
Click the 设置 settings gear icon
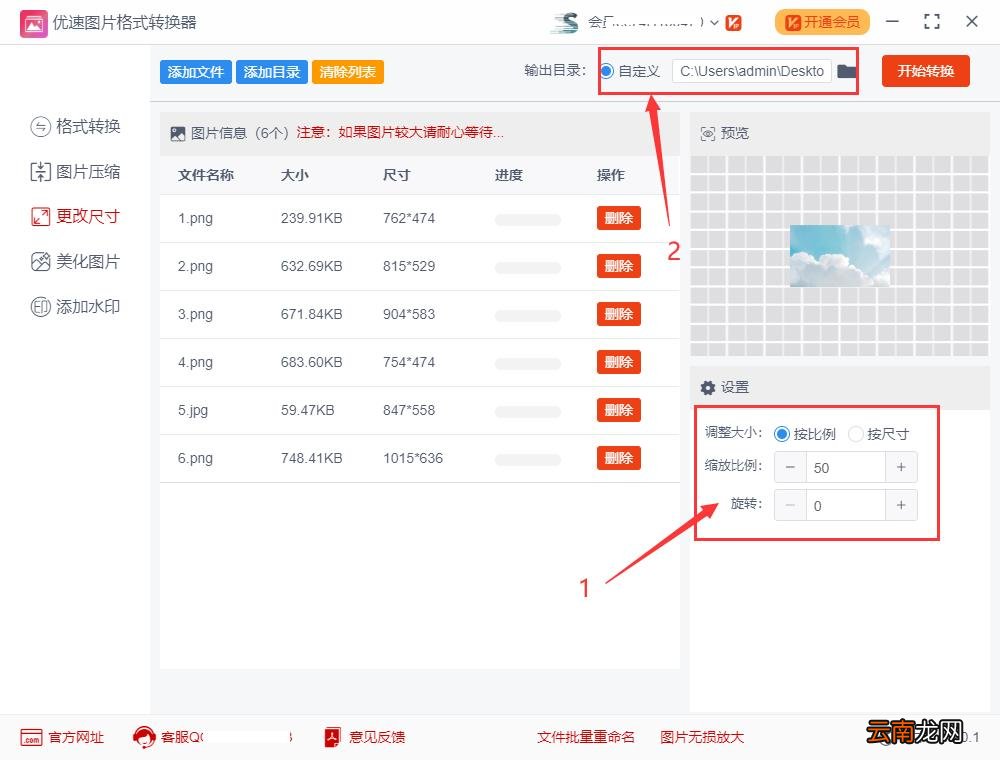(x=708, y=388)
